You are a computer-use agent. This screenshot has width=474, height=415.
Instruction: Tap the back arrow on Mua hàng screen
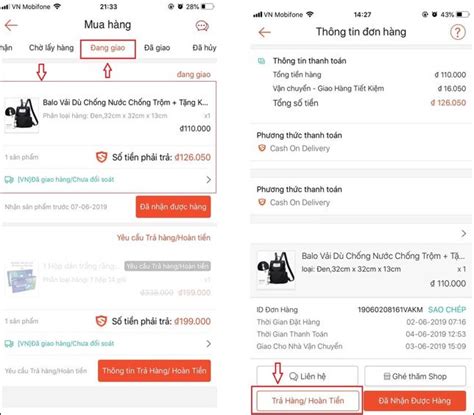pos(11,25)
